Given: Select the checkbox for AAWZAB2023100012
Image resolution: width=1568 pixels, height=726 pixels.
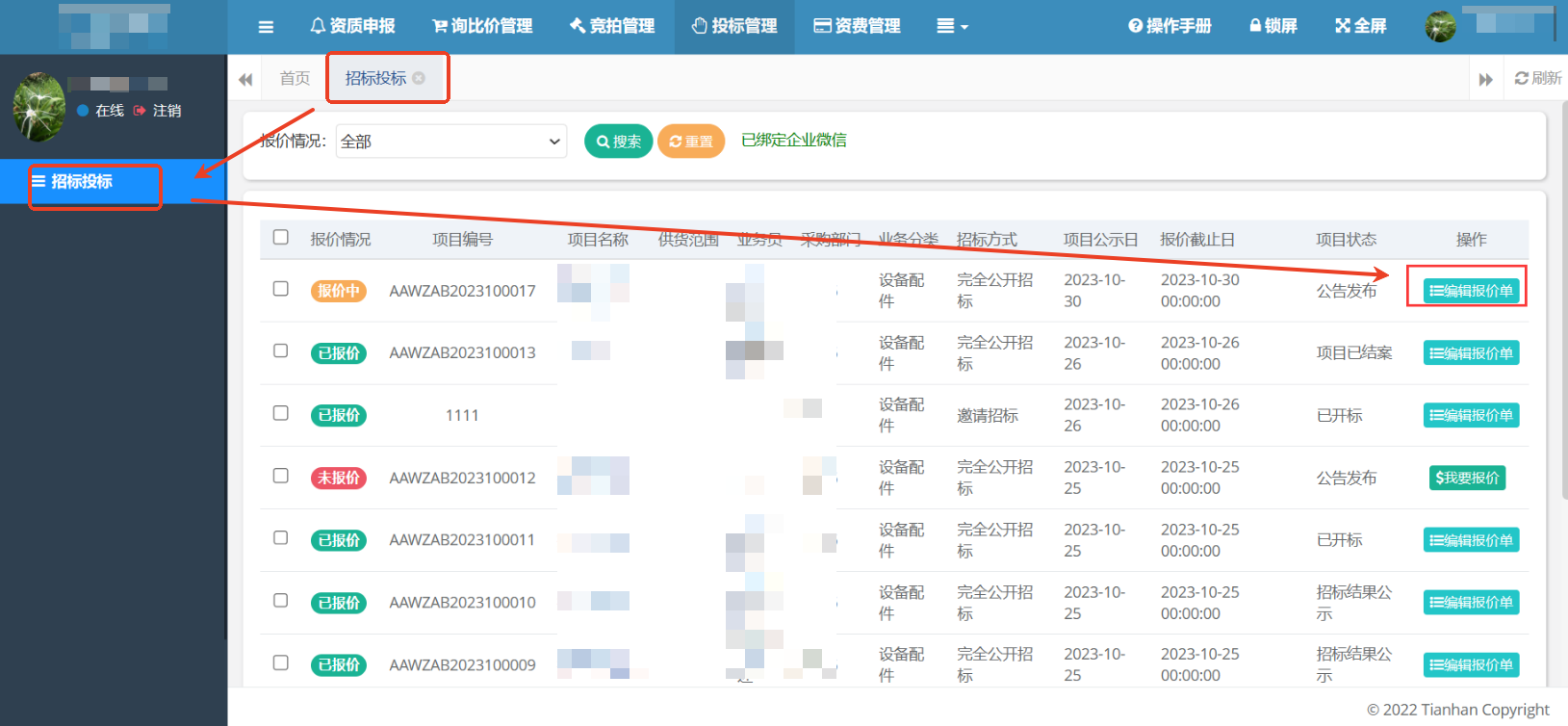Looking at the screenshot, I should point(281,476).
